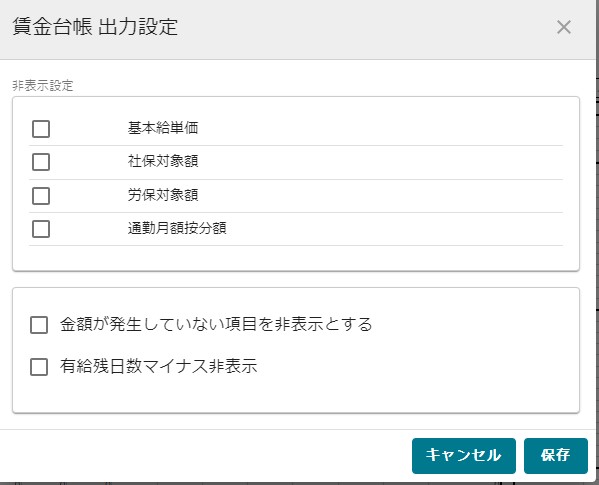Click the 社保対象額 label text
The width and height of the screenshot is (599, 485).
(163, 161)
